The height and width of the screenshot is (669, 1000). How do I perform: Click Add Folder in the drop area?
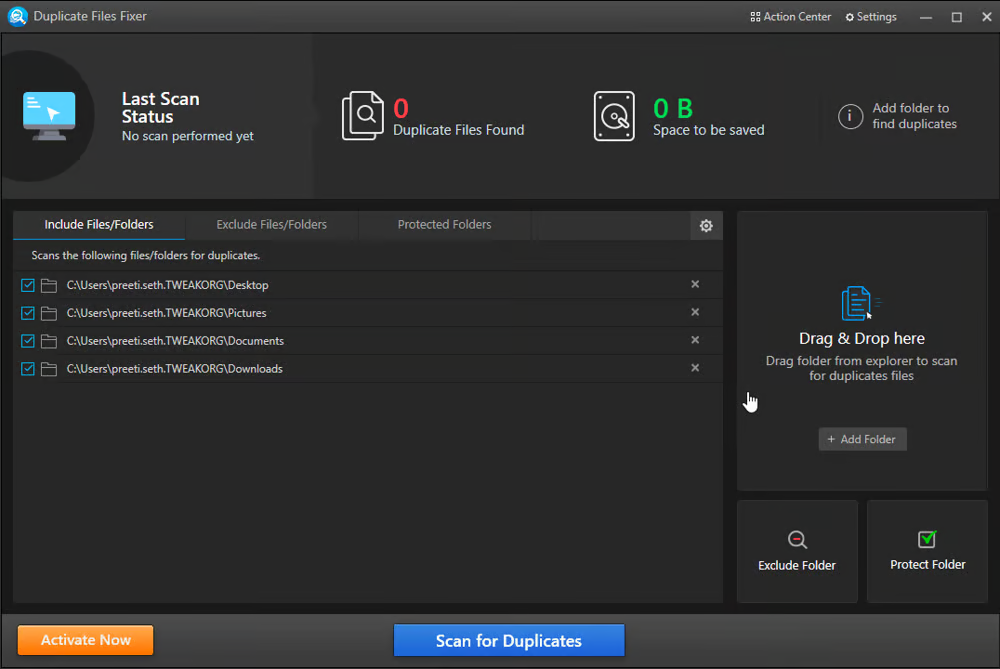tap(862, 439)
